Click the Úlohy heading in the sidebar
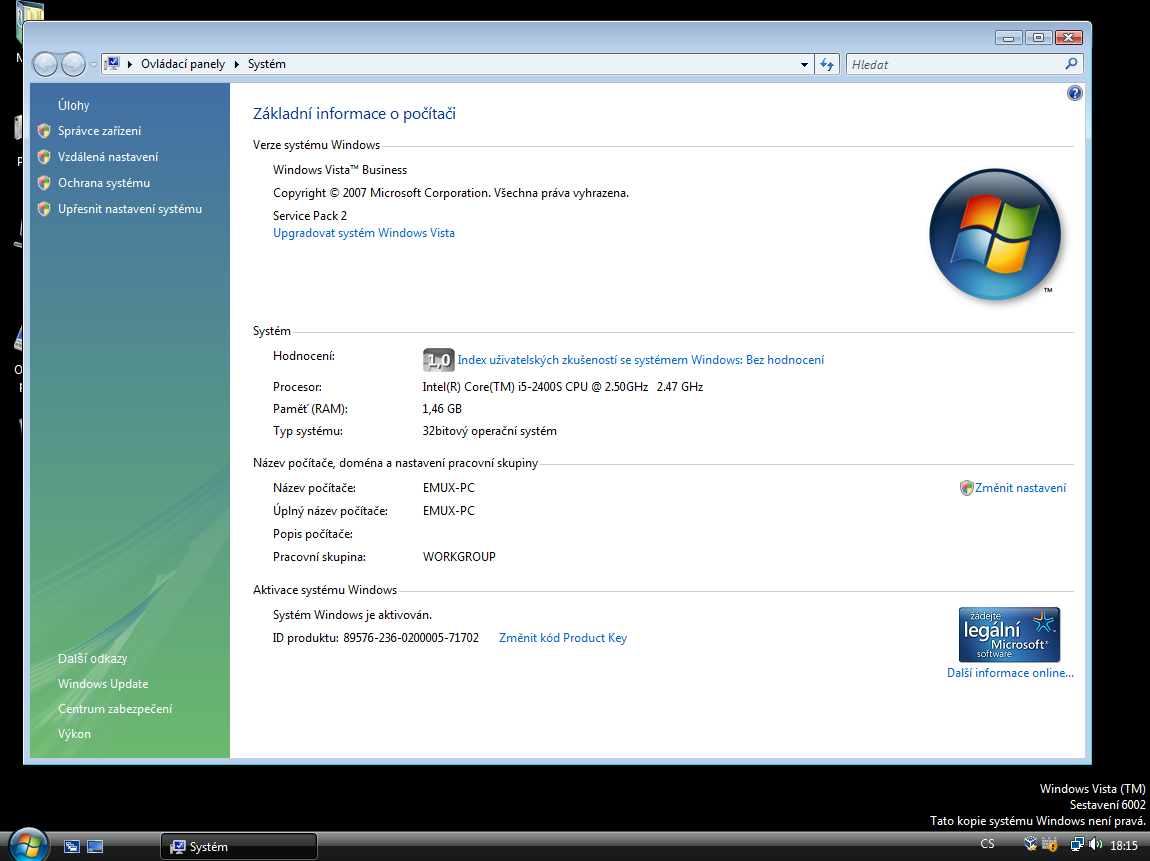This screenshot has width=1150, height=861. [x=73, y=105]
